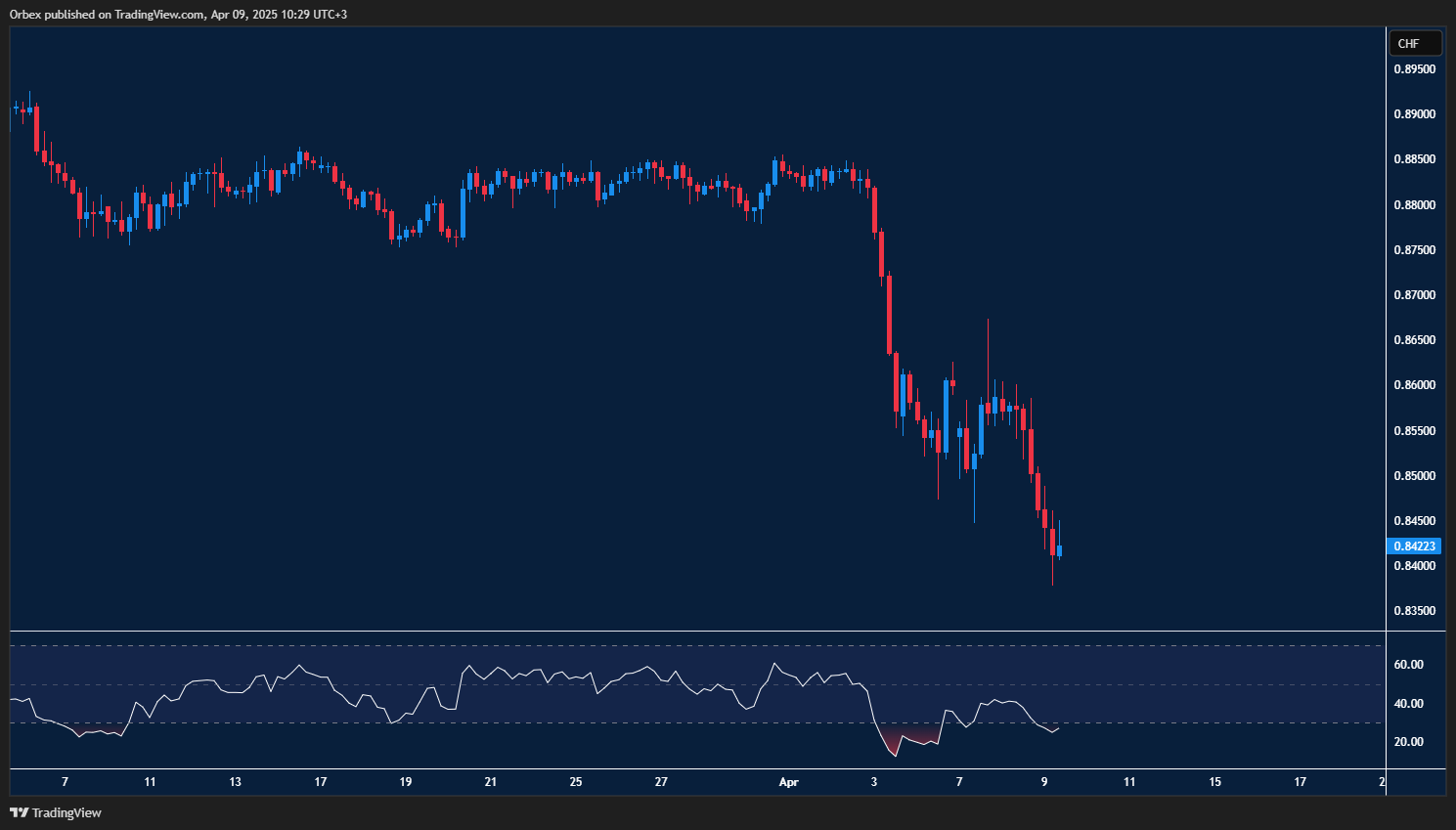Click inside the RSI indicator pane

tap(587, 704)
